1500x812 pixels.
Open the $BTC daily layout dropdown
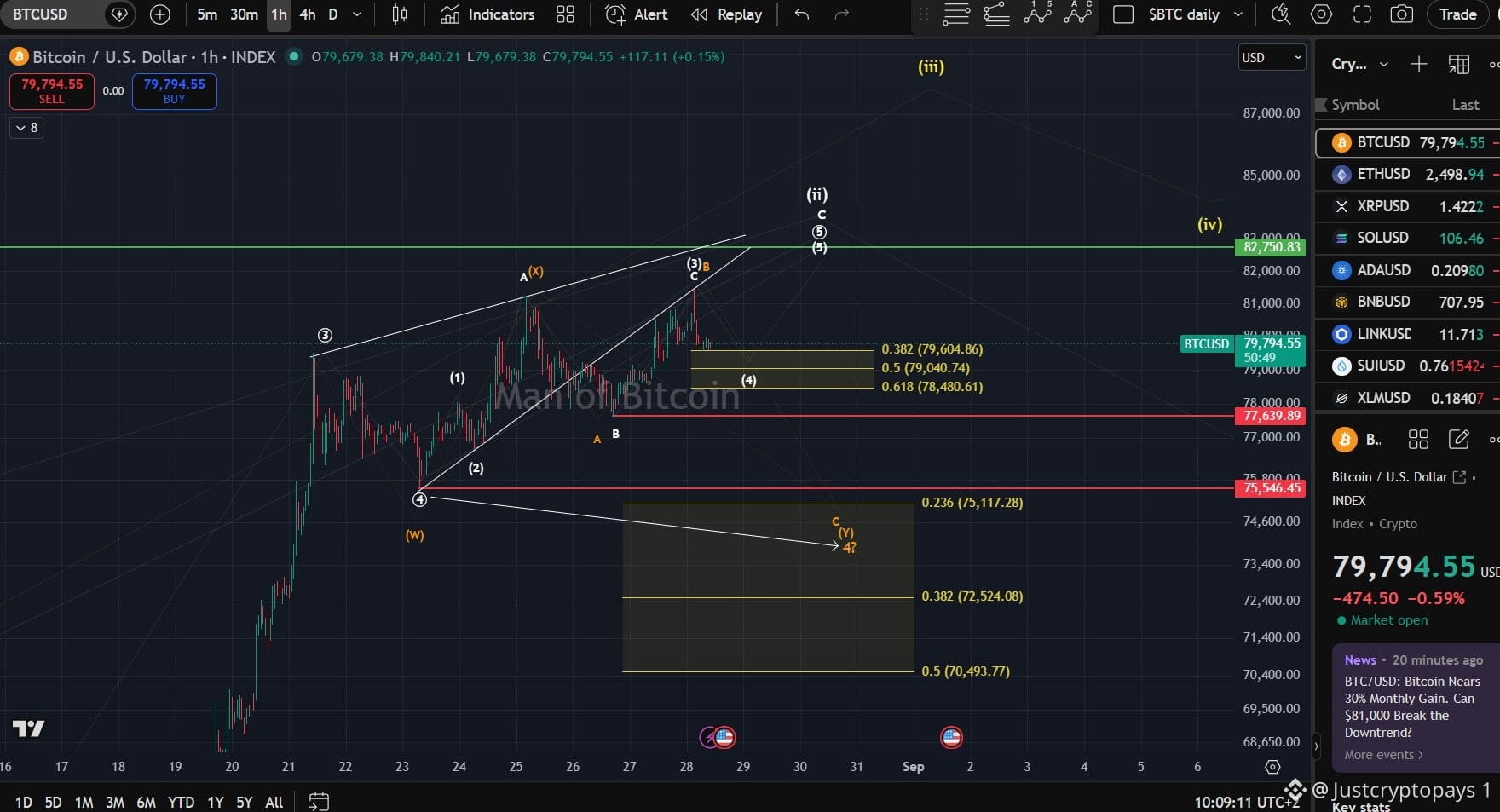(x=1196, y=14)
